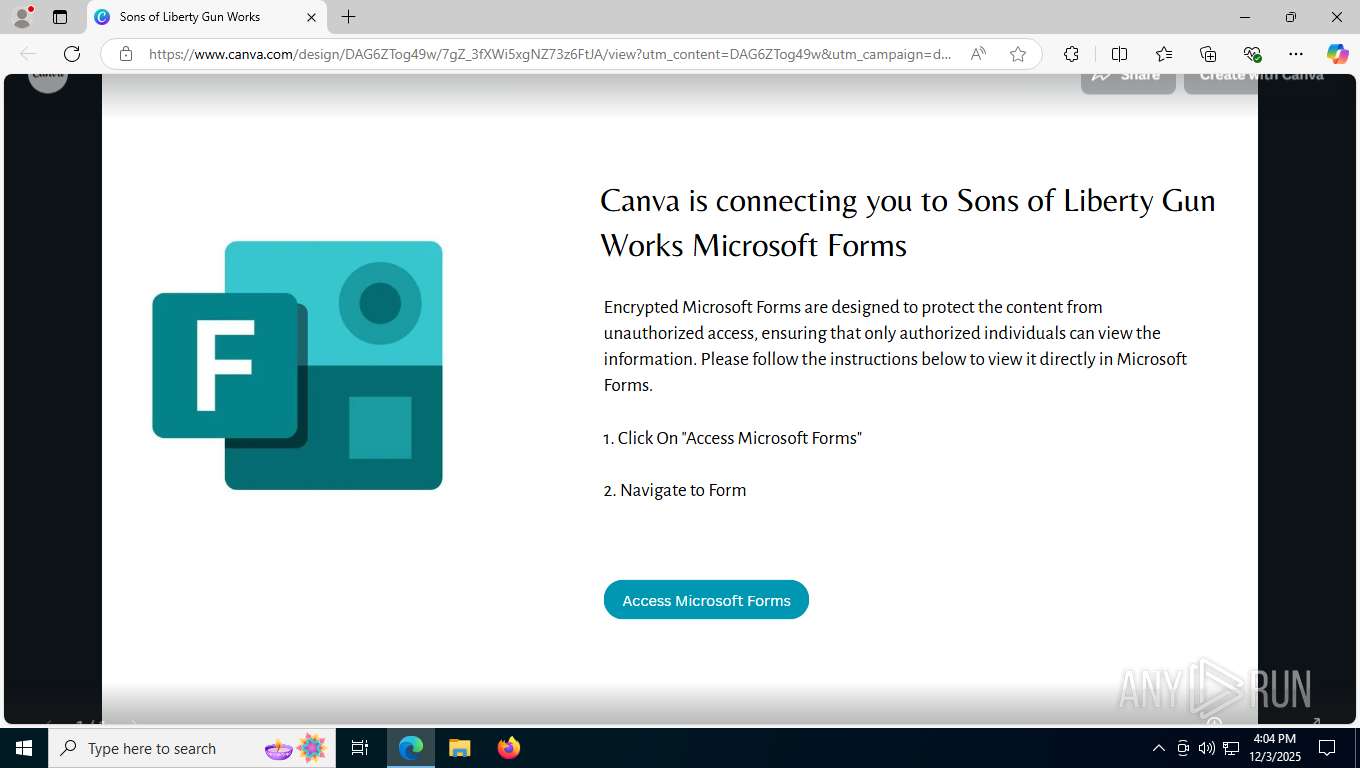1360x768 pixels.
Task: Click the Microsoft Forms logo image
Action: point(297,365)
